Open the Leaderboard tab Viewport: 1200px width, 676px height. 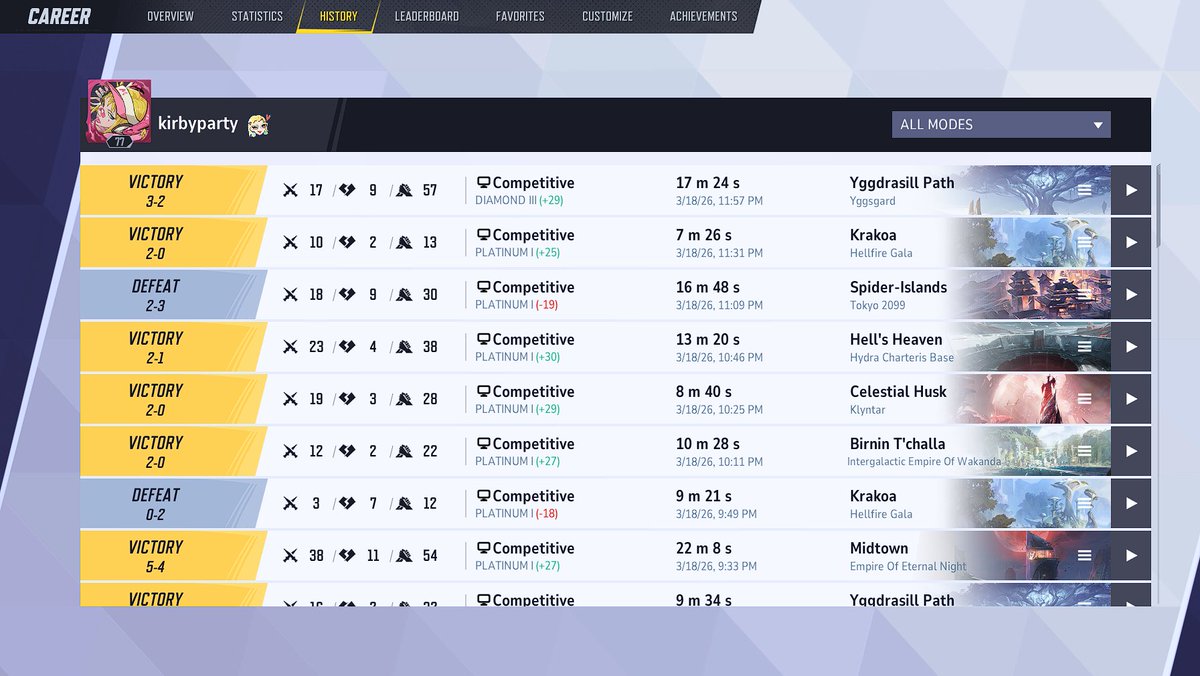coord(426,16)
